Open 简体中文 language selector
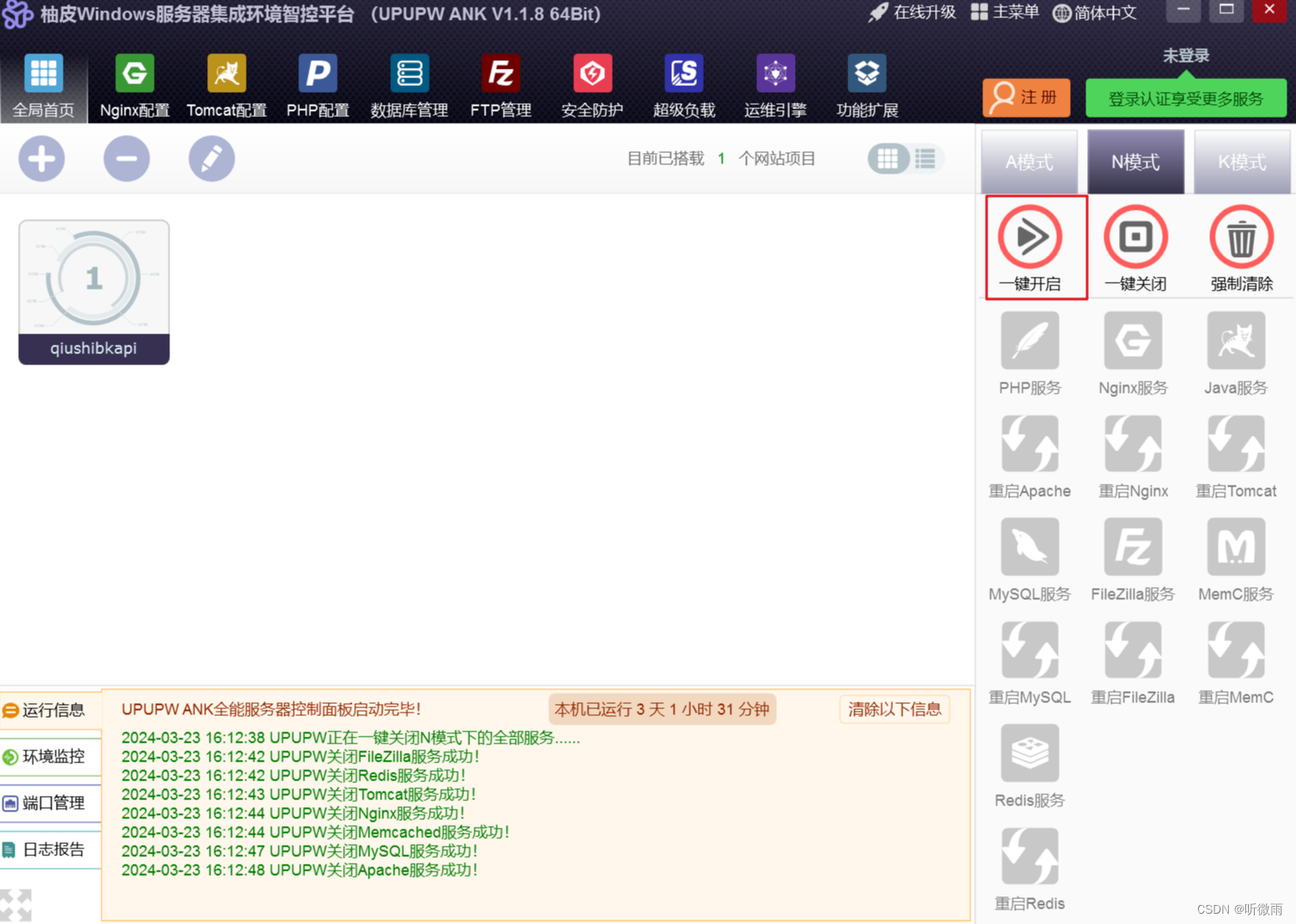The image size is (1296, 924). [x=1095, y=13]
